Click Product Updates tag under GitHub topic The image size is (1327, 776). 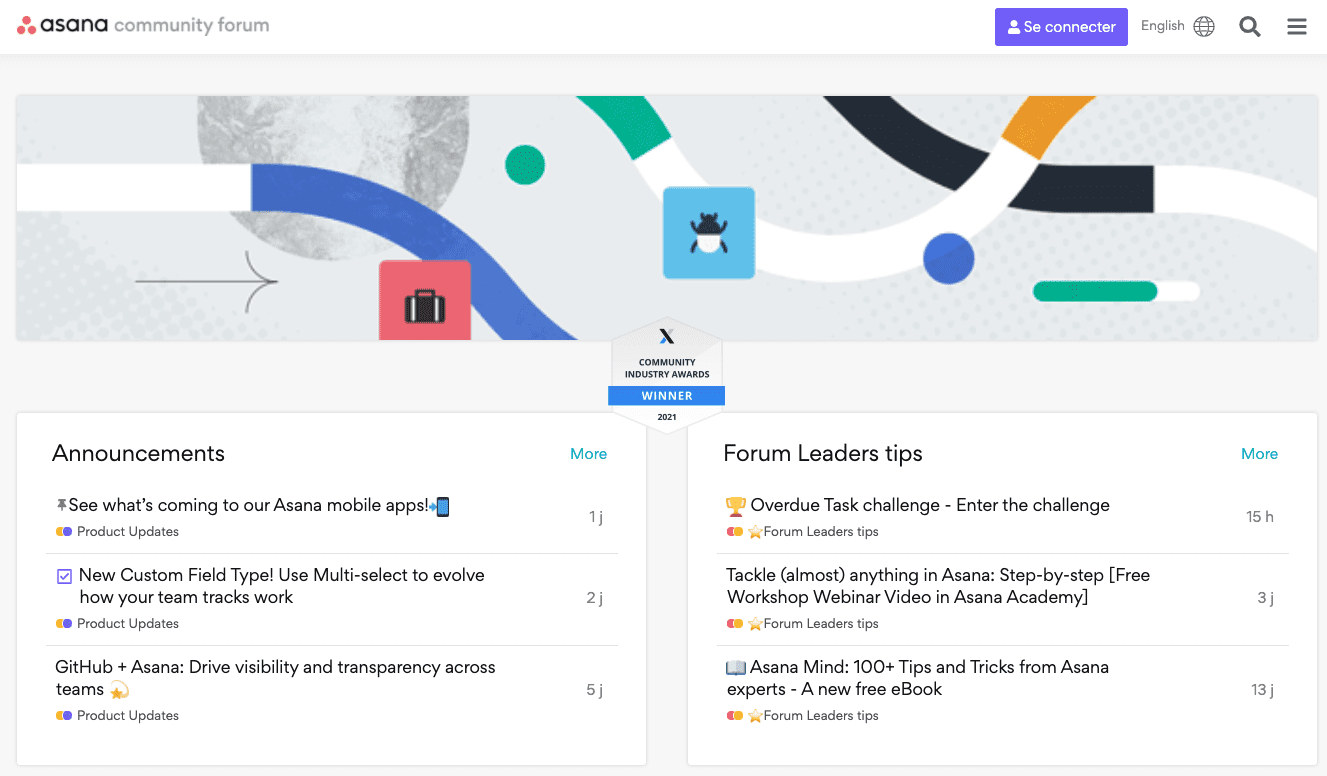118,716
